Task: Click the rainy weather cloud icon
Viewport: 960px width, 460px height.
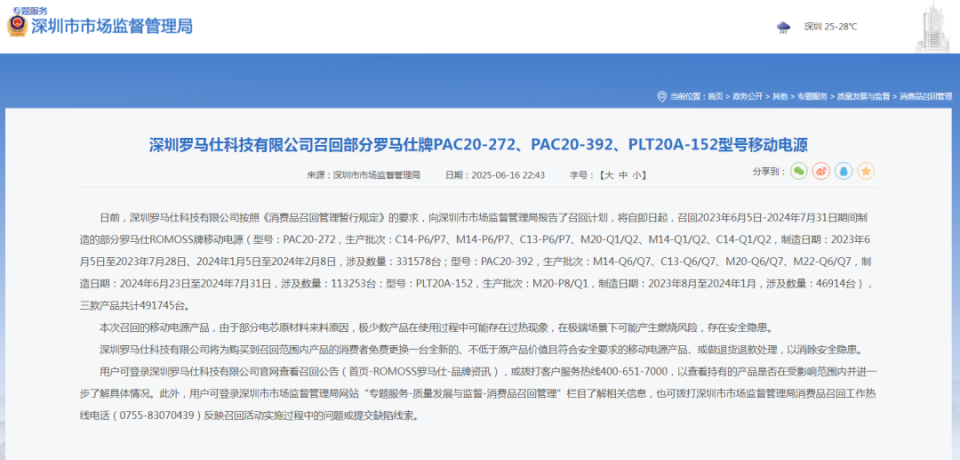Action: click(783, 27)
